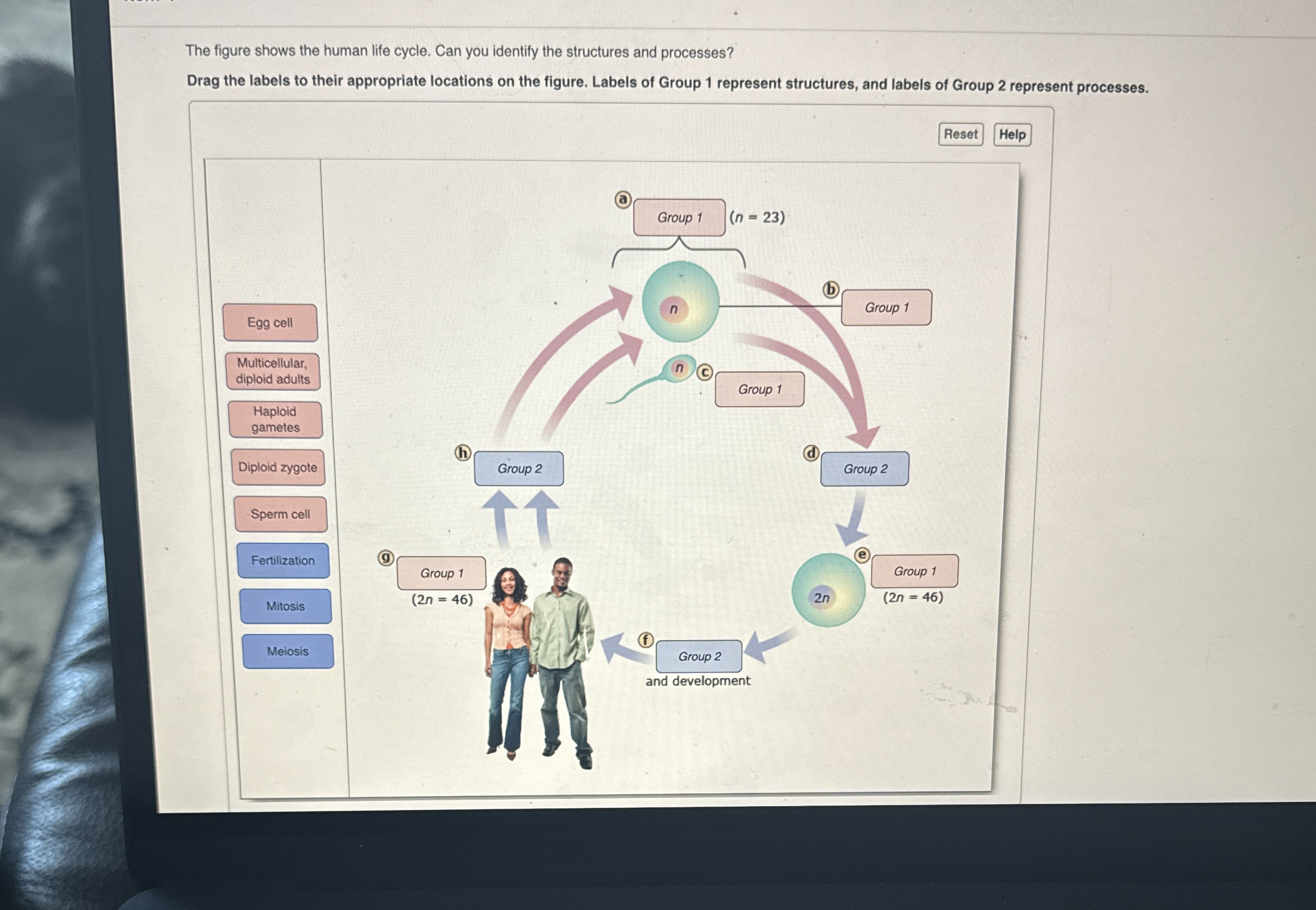Click the Help button
Screen dimensions: 1316x910
tap(1012, 135)
